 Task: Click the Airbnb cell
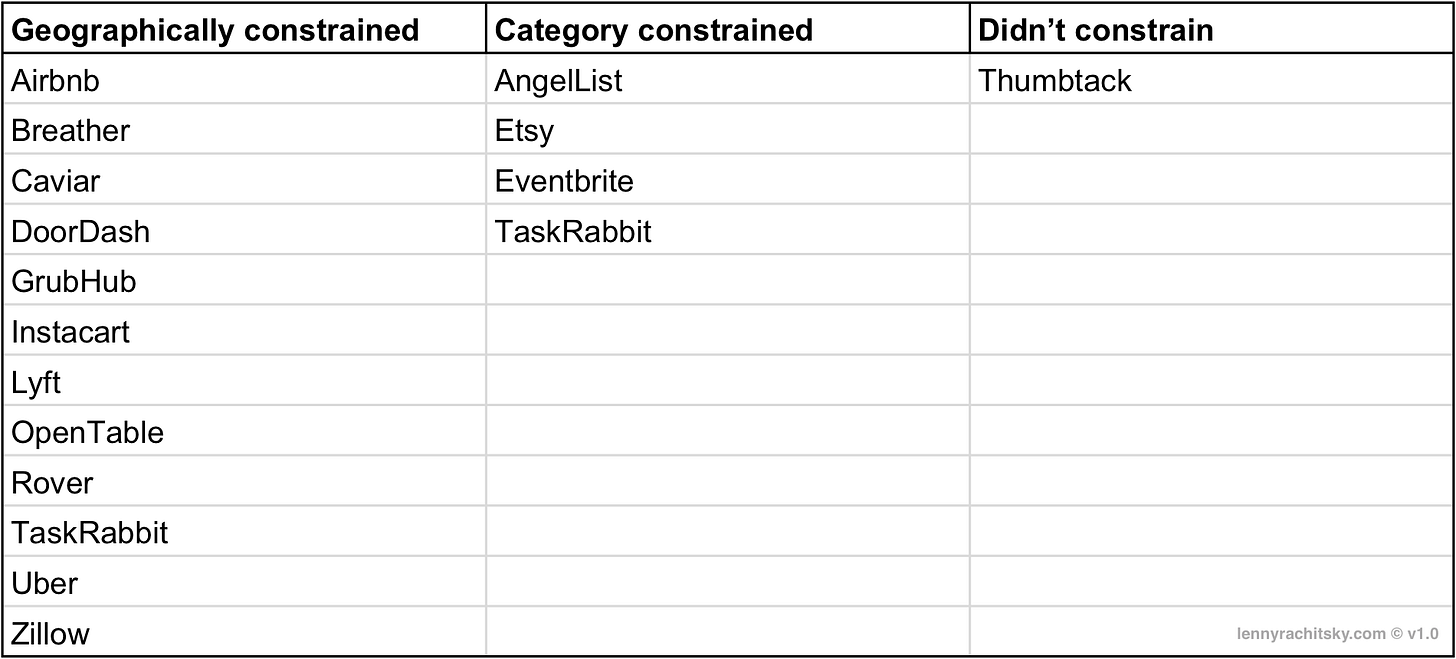tap(244, 79)
